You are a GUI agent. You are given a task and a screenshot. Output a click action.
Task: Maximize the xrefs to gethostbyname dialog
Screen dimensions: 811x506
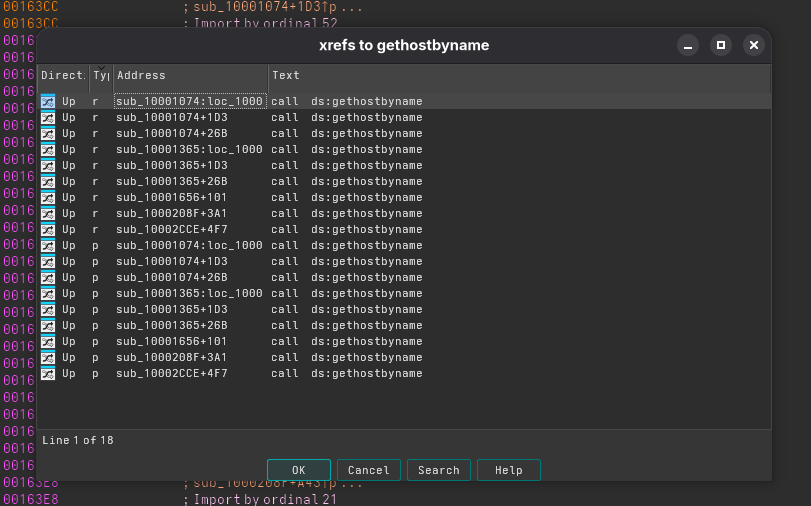click(x=720, y=46)
